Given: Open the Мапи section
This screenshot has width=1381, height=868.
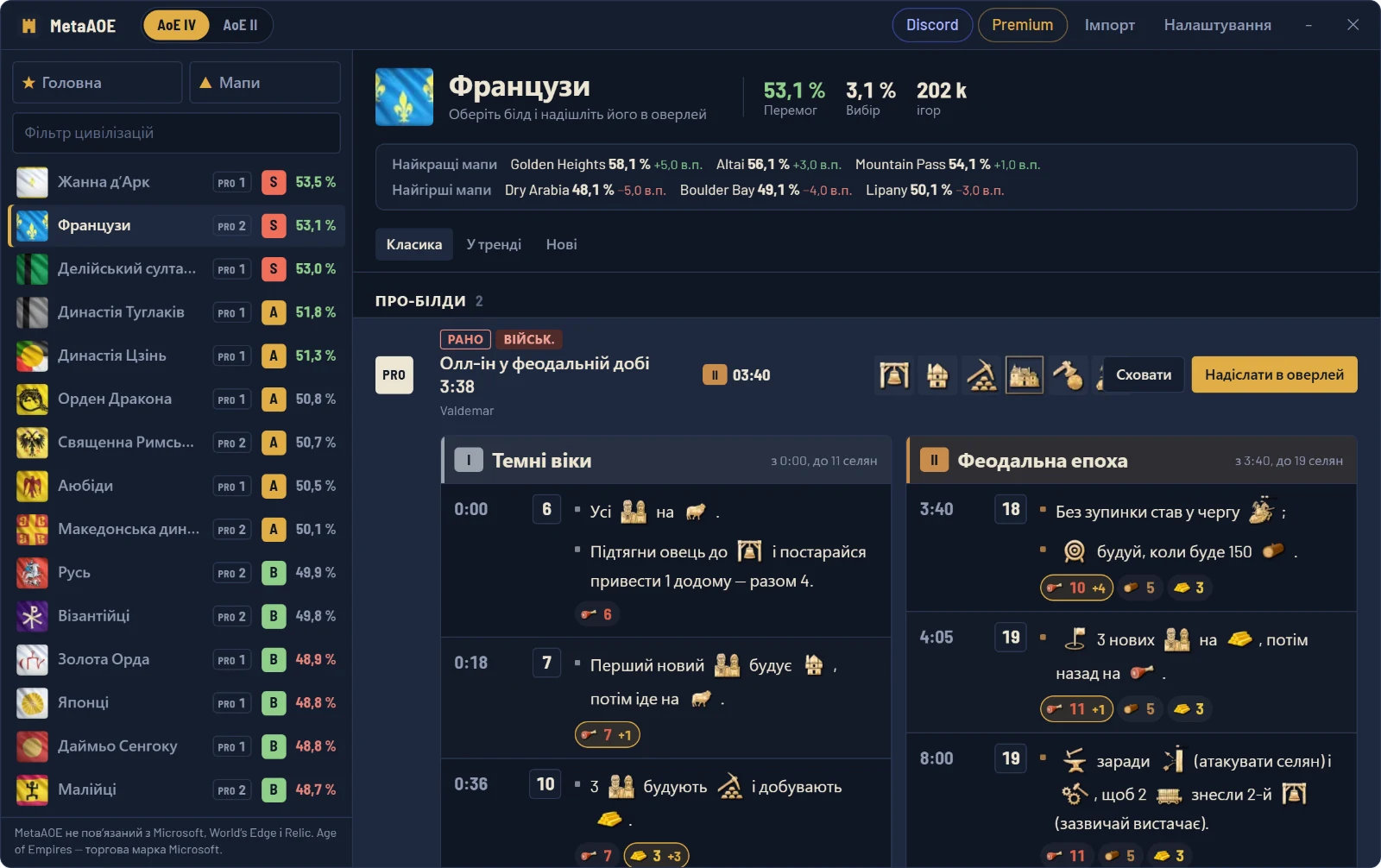Looking at the screenshot, I should click(265, 83).
